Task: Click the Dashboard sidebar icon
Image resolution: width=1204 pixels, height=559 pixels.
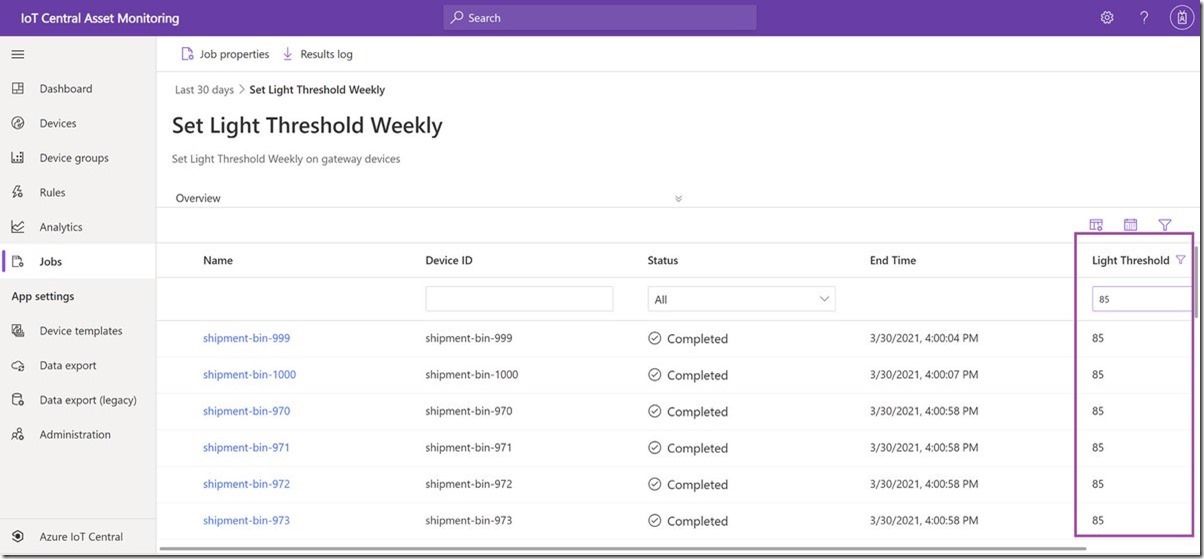Action: coord(17,89)
